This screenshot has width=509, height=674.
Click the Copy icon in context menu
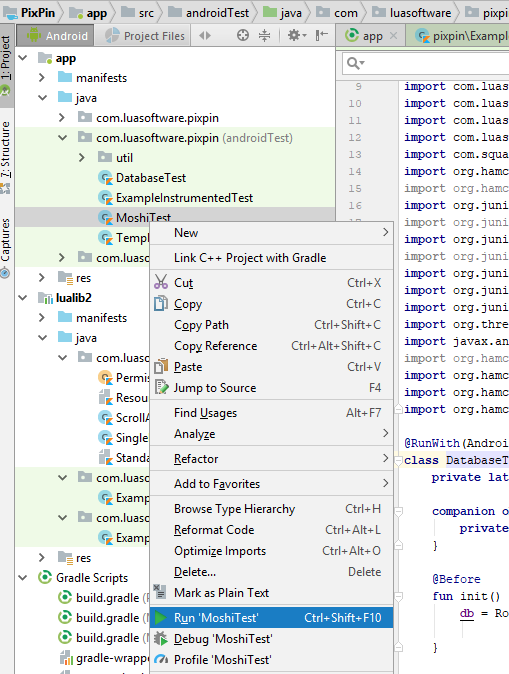[161, 303]
